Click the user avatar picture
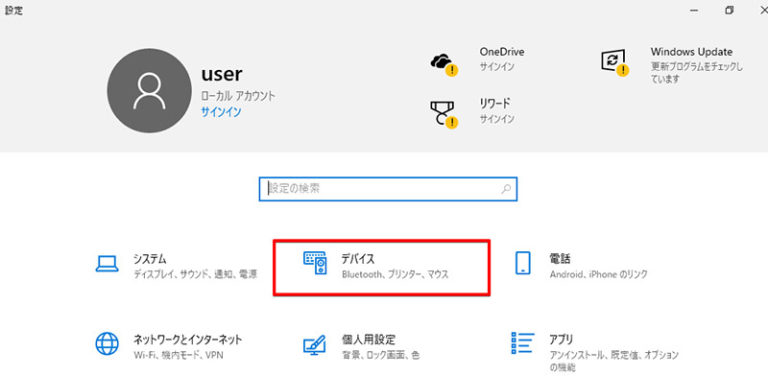 pyautogui.click(x=149, y=91)
